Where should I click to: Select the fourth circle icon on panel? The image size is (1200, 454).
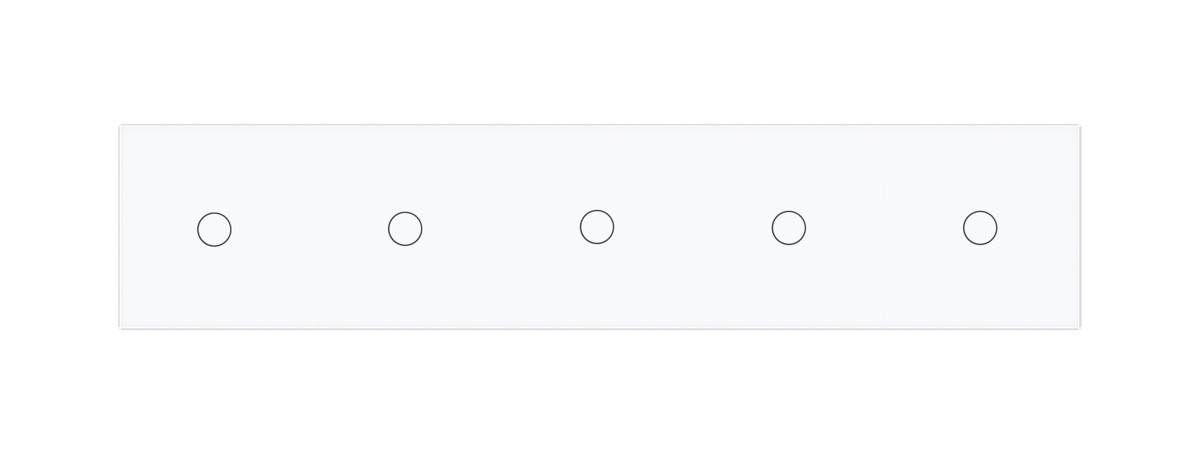788,228
